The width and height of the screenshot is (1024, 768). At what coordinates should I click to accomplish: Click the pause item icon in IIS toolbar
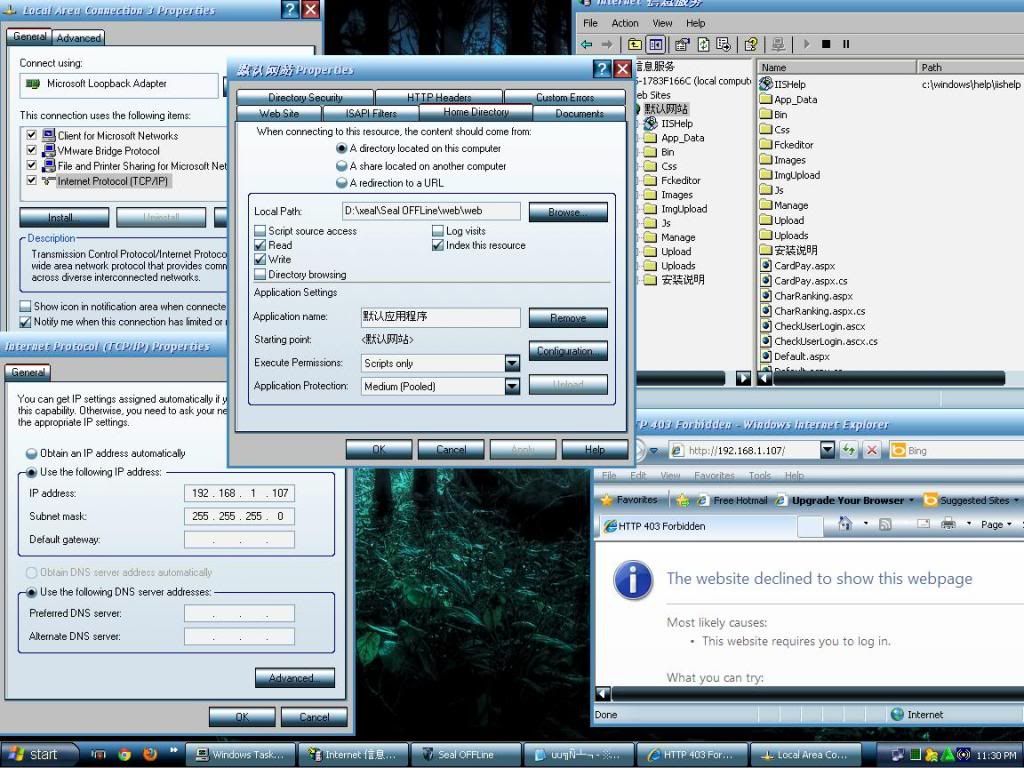click(x=846, y=44)
